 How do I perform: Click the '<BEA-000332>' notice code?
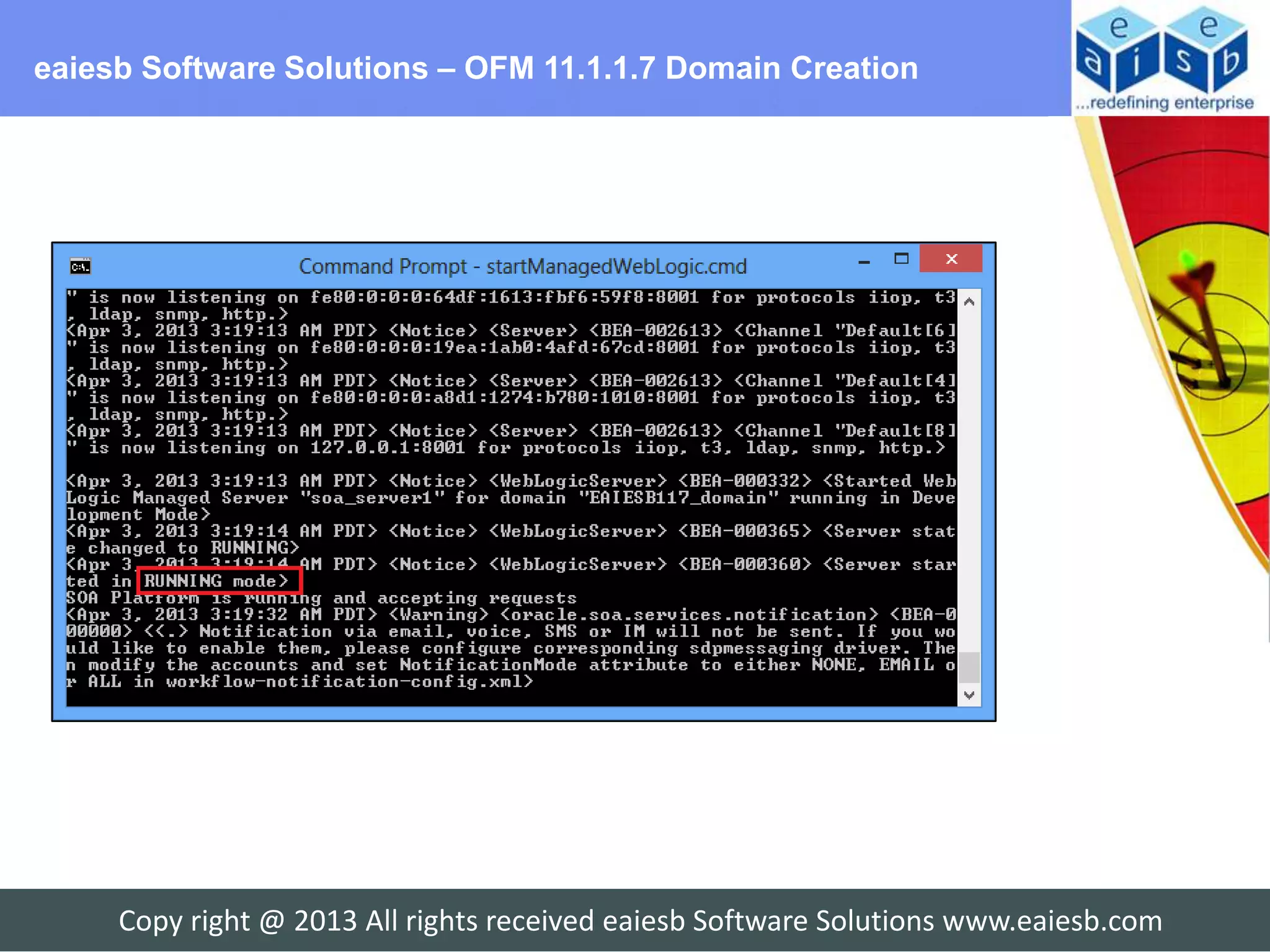745,481
